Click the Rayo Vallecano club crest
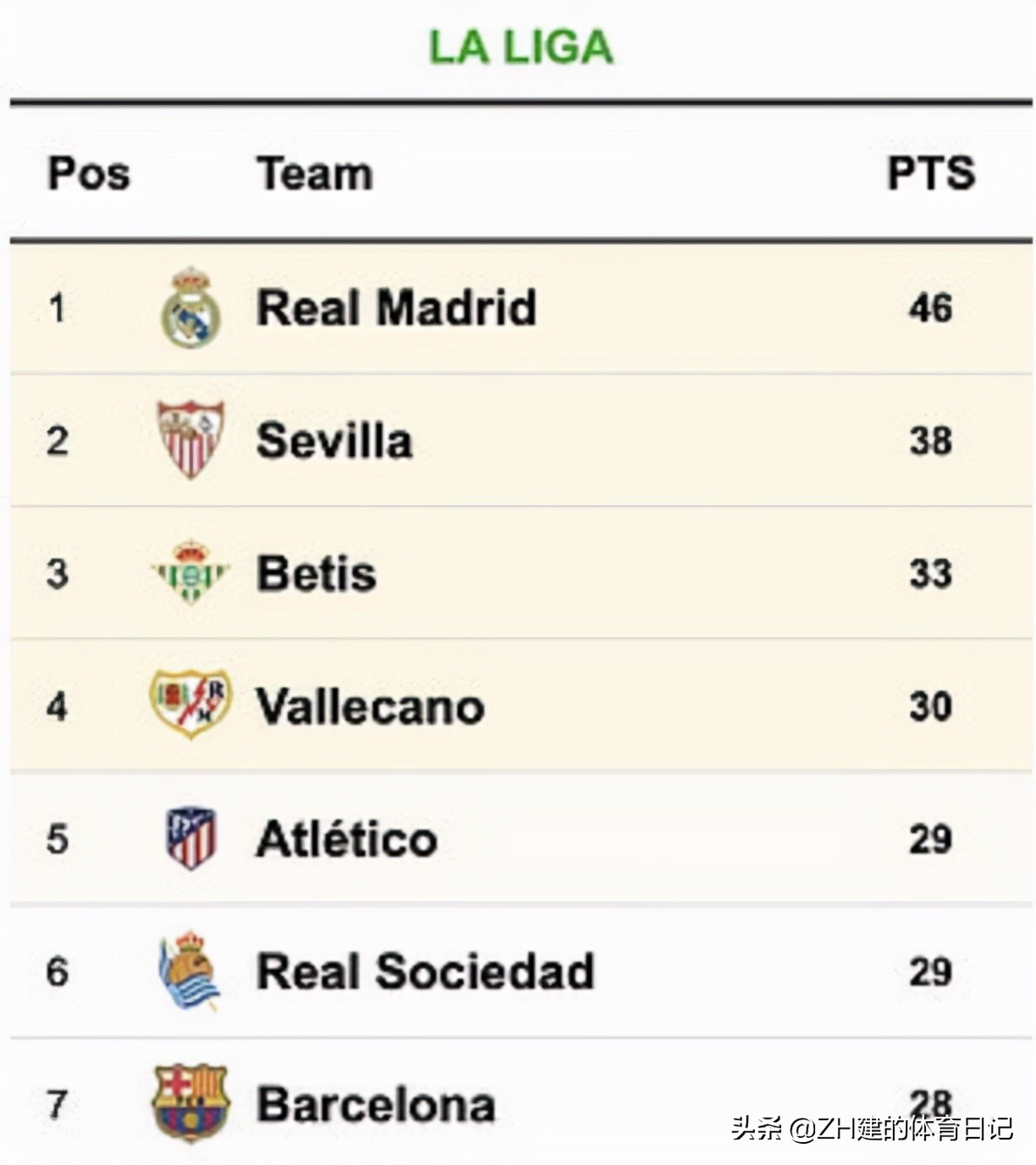This screenshot has height=1165, width=1036. (x=190, y=704)
